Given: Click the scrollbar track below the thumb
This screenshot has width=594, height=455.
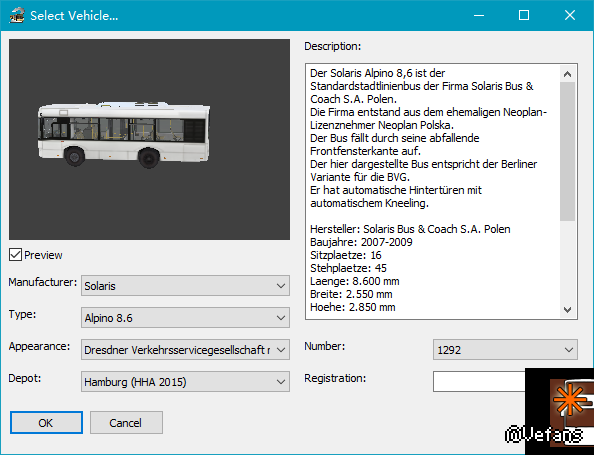Looking at the screenshot, I should 567,261.
